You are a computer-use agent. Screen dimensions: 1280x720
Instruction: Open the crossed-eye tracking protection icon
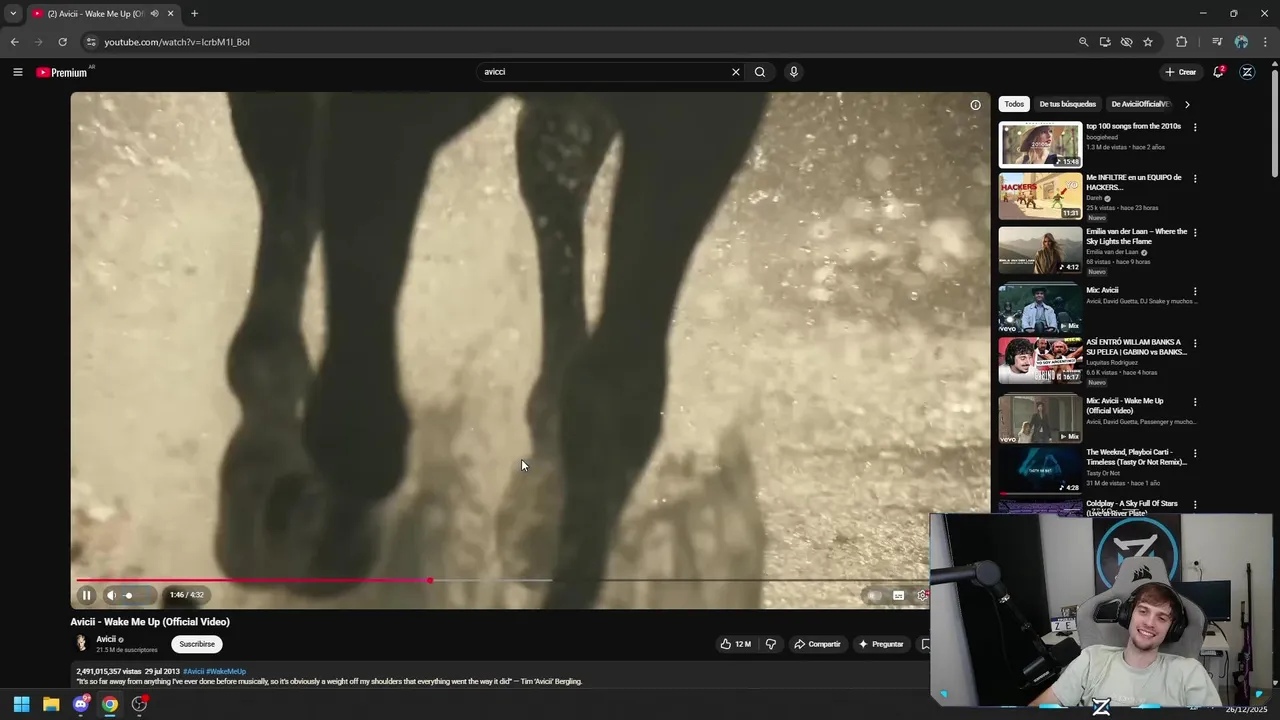(x=1126, y=42)
